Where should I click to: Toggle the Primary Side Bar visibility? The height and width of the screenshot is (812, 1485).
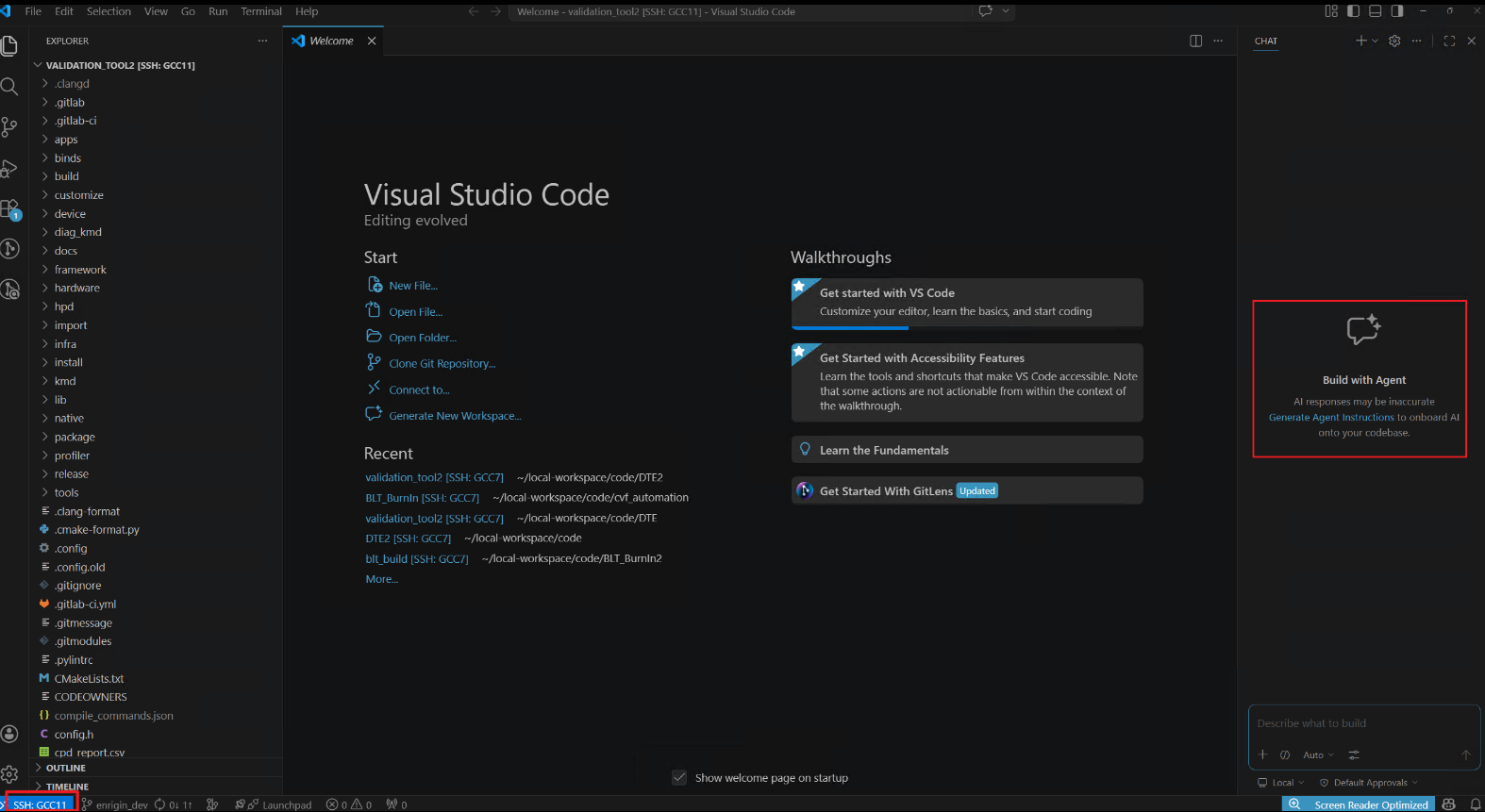click(x=1353, y=11)
